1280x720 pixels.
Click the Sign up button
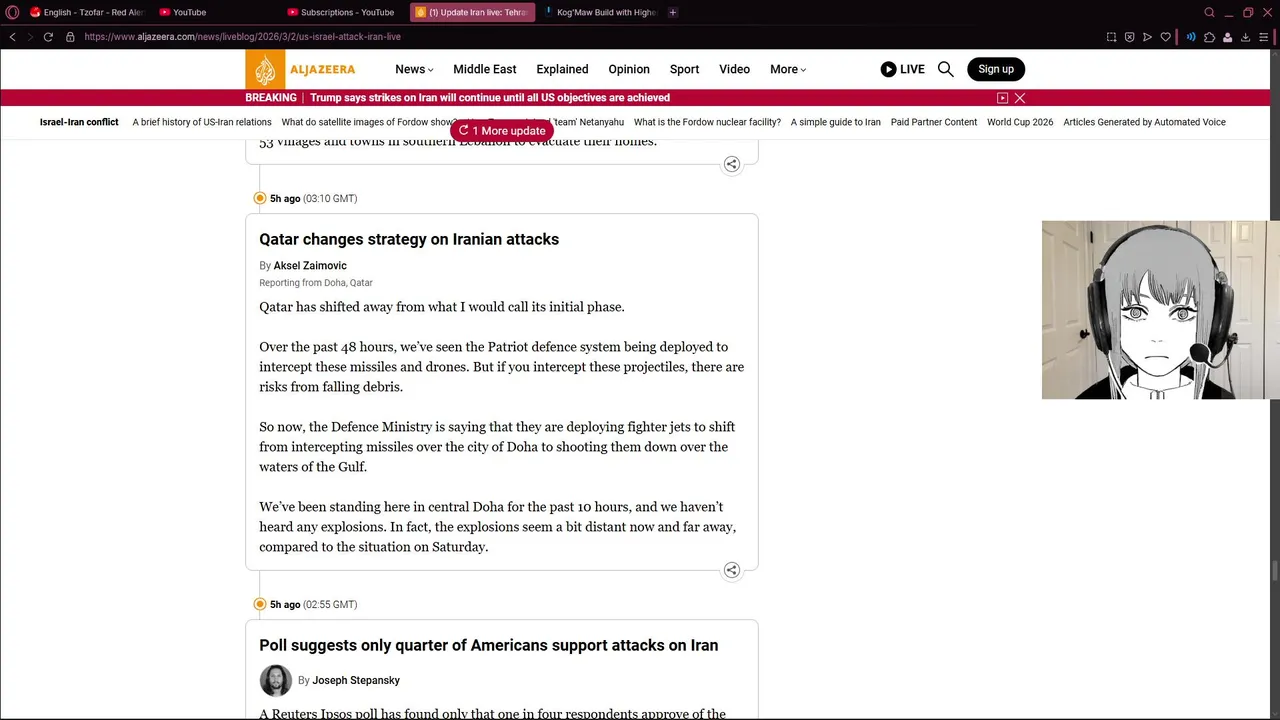click(x=996, y=69)
